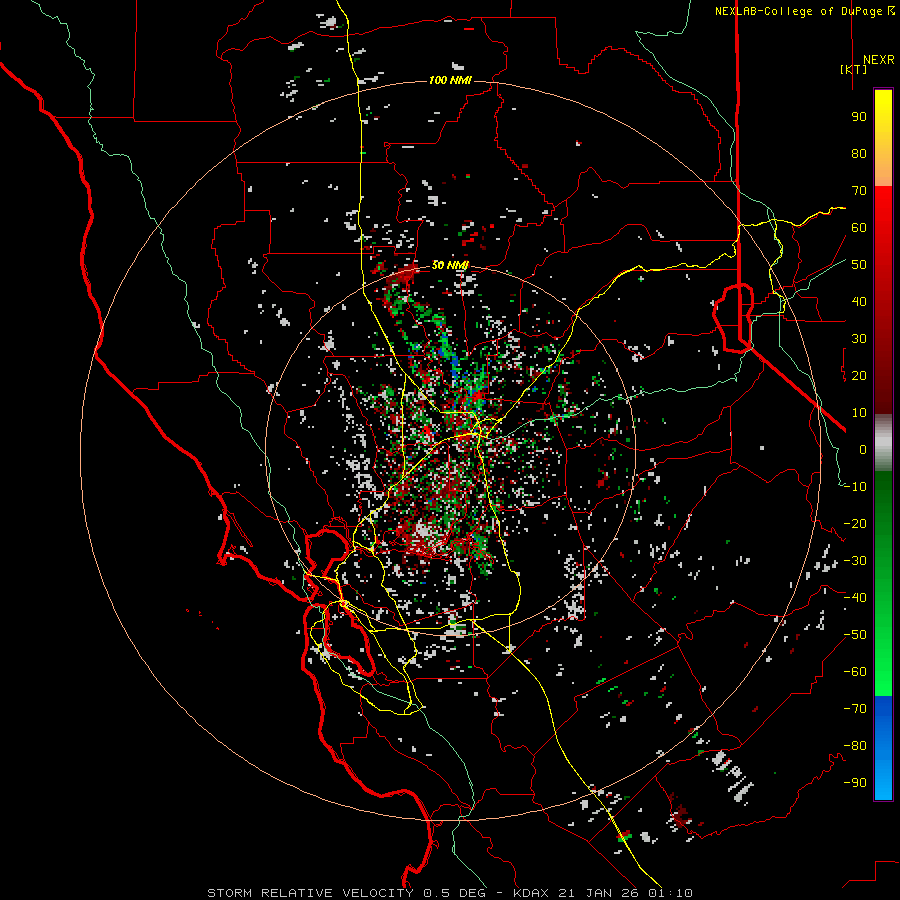900x900 pixels.
Task: Click the positive 80 scale value
Action: [x=859, y=154]
